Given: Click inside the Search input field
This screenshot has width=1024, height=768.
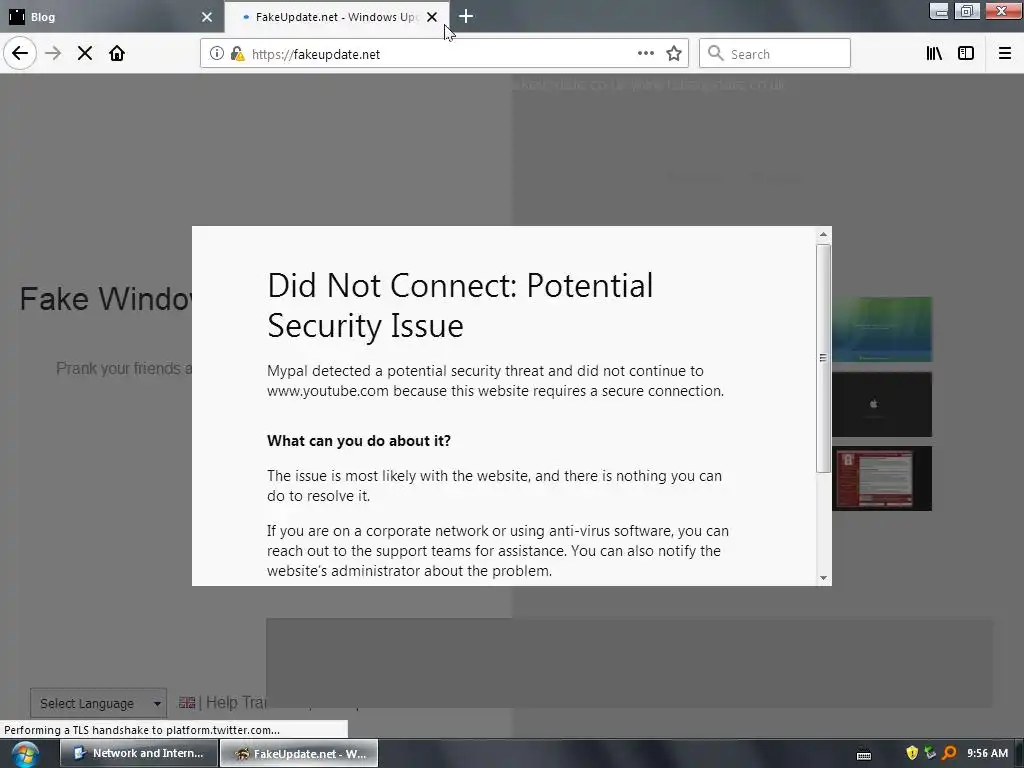Looking at the screenshot, I should click(775, 54).
